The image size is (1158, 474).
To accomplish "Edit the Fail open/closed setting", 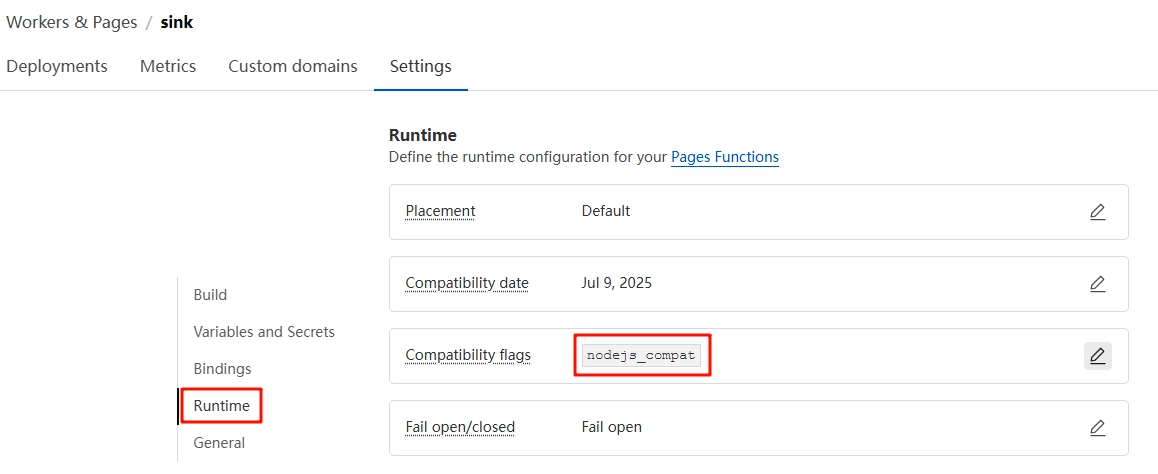I will coord(1097,428).
